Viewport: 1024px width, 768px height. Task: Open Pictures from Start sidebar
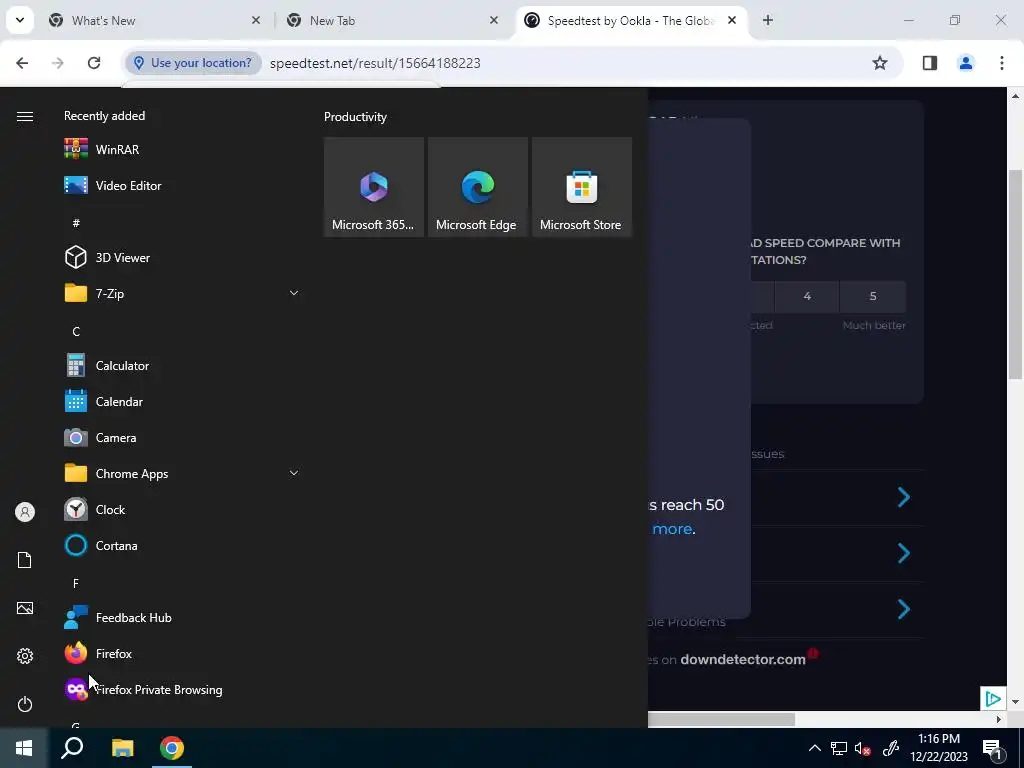click(x=25, y=608)
